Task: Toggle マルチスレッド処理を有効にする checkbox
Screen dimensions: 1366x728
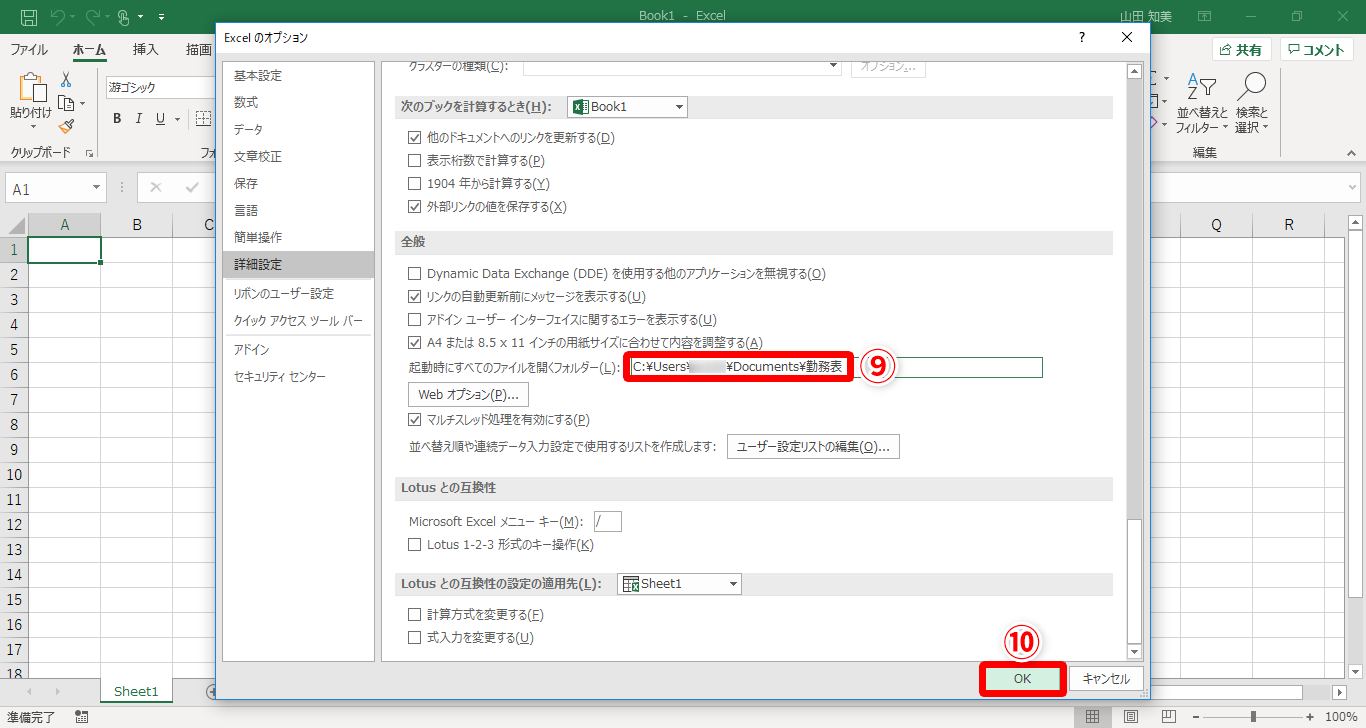Action: click(x=415, y=420)
